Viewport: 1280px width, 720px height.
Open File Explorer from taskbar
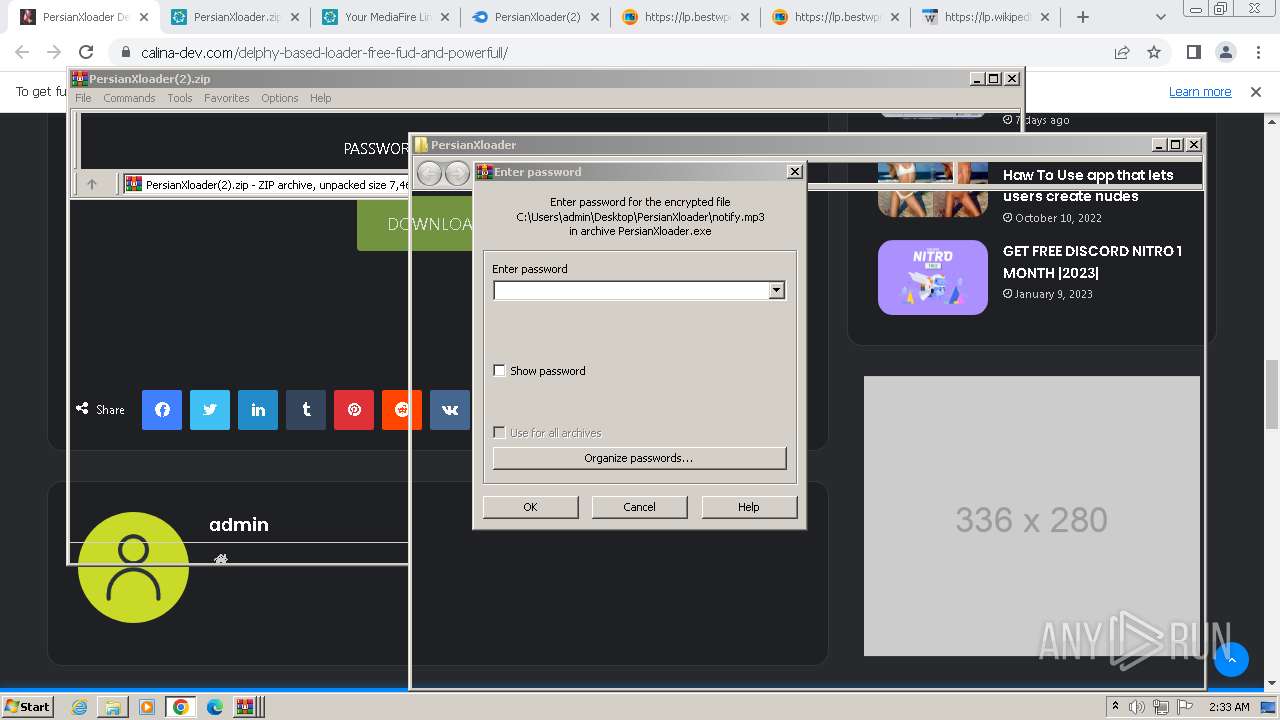tap(113, 707)
